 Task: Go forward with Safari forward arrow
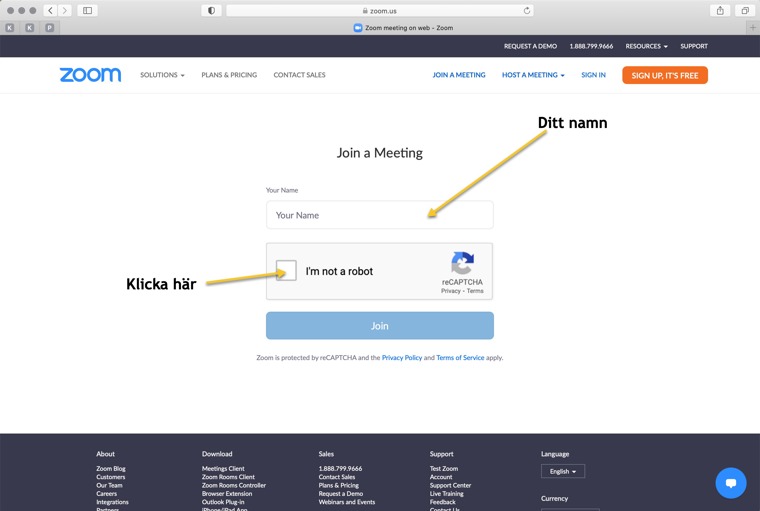tap(64, 10)
